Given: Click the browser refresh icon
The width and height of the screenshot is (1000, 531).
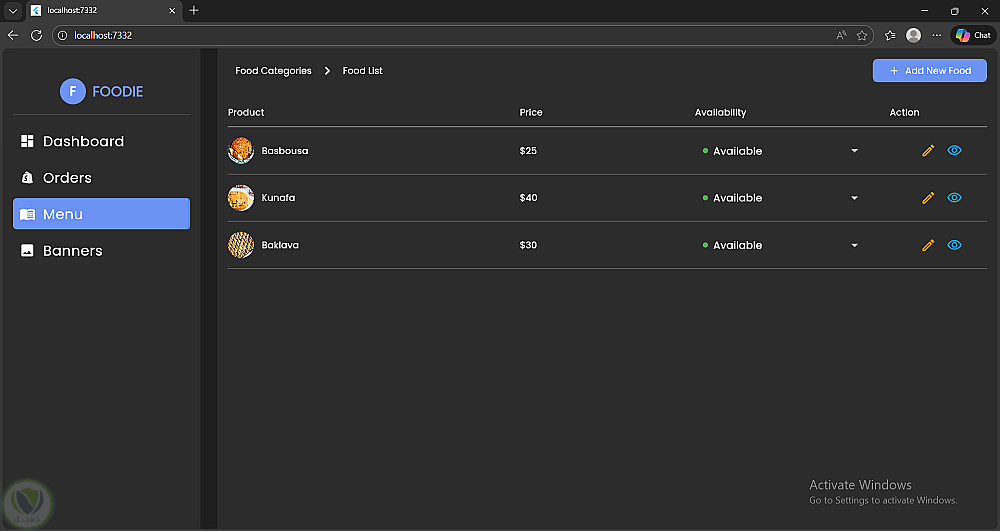Looking at the screenshot, I should click(x=37, y=35).
